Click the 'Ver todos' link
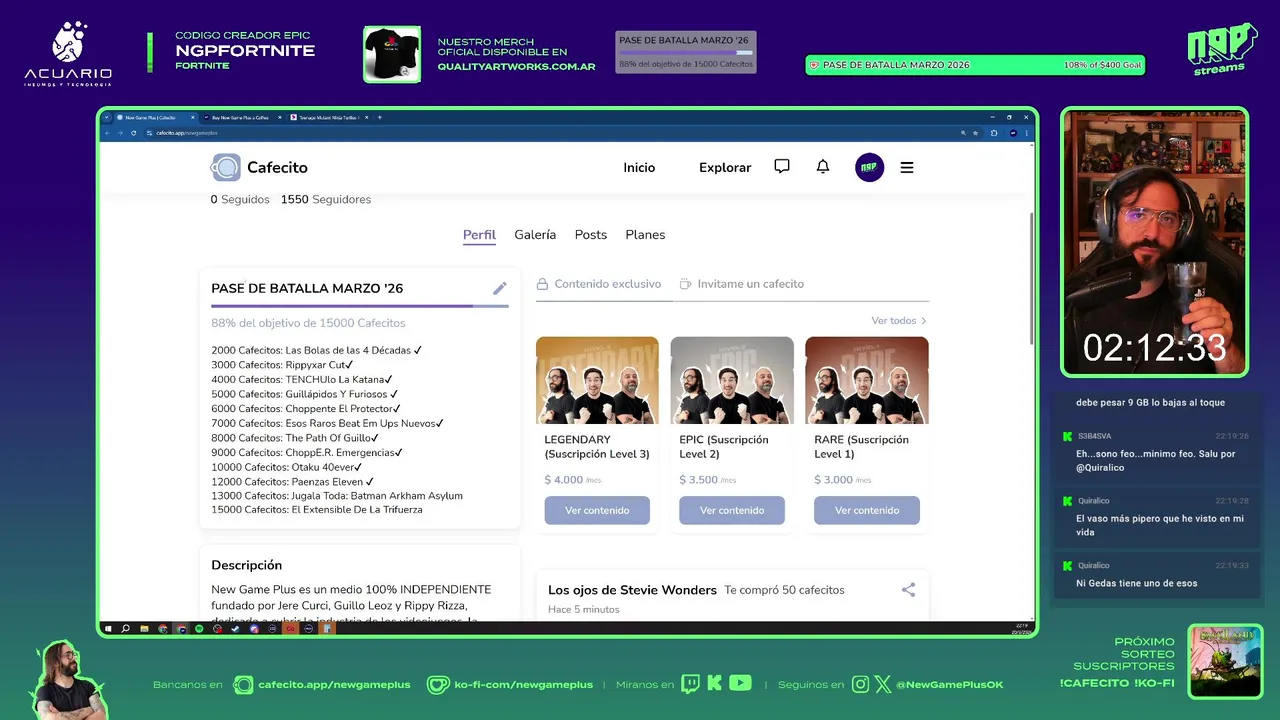The image size is (1280, 720). pyautogui.click(x=899, y=321)
